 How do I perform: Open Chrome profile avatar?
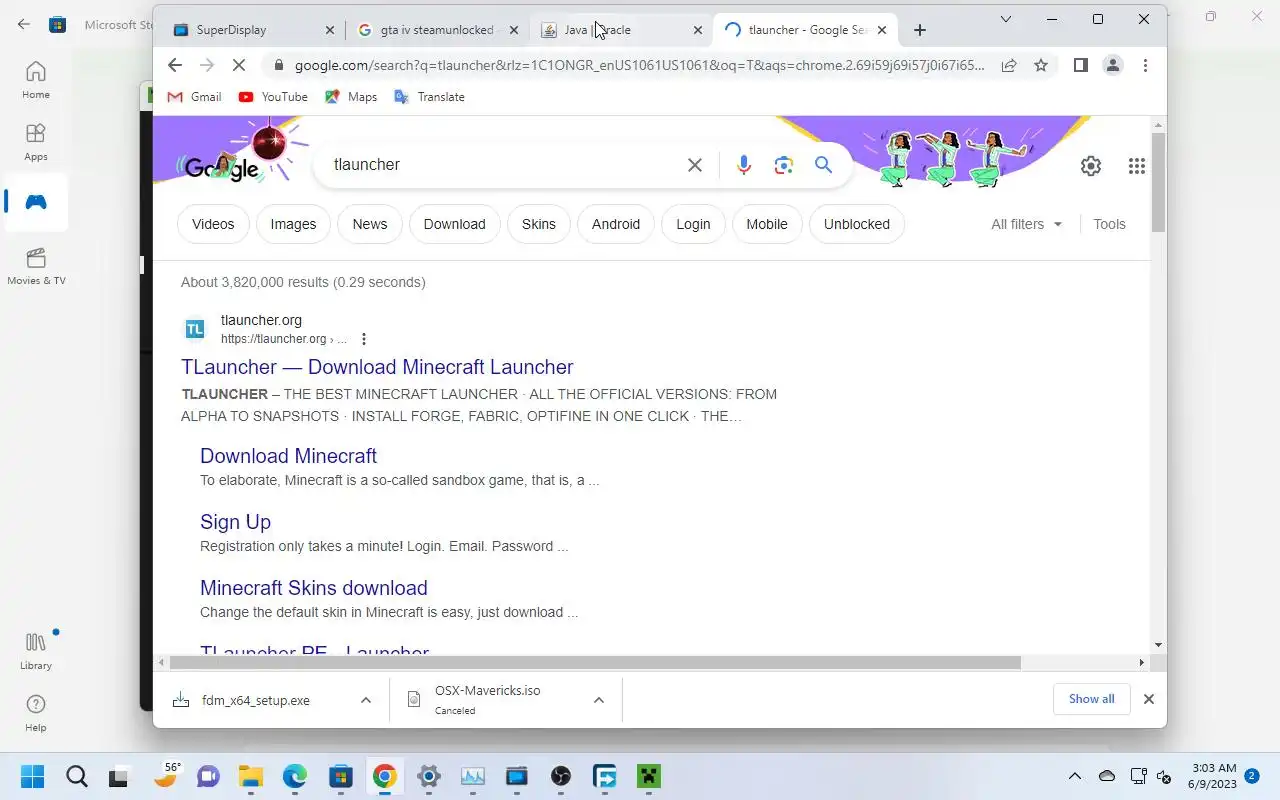[x=1112, y=65]
